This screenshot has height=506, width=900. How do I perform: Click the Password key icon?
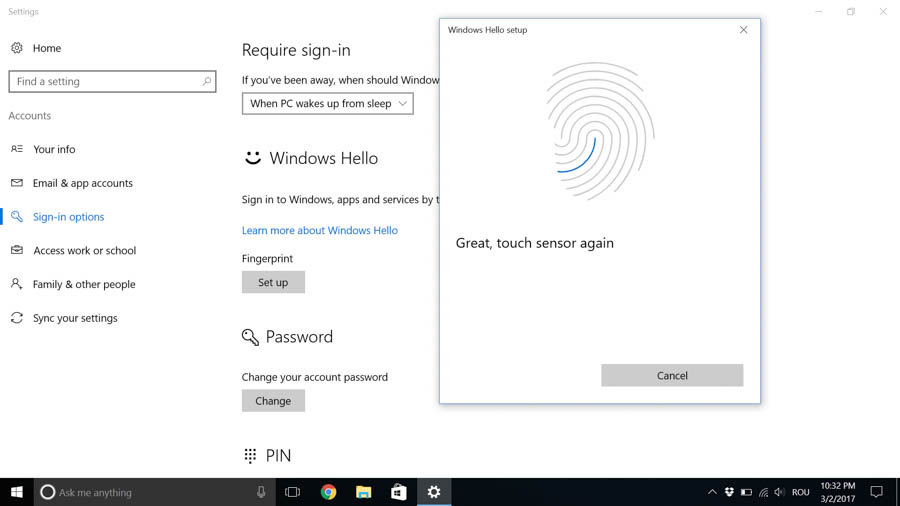point(250,337)
